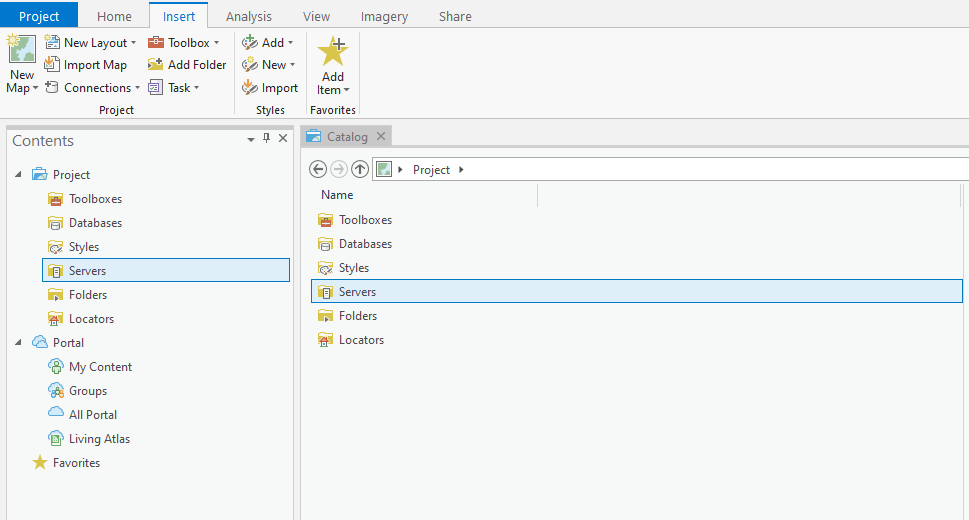
Task: Expand the Connections dropdown menu
Action: pyautogui.click(x=137, y=88)
